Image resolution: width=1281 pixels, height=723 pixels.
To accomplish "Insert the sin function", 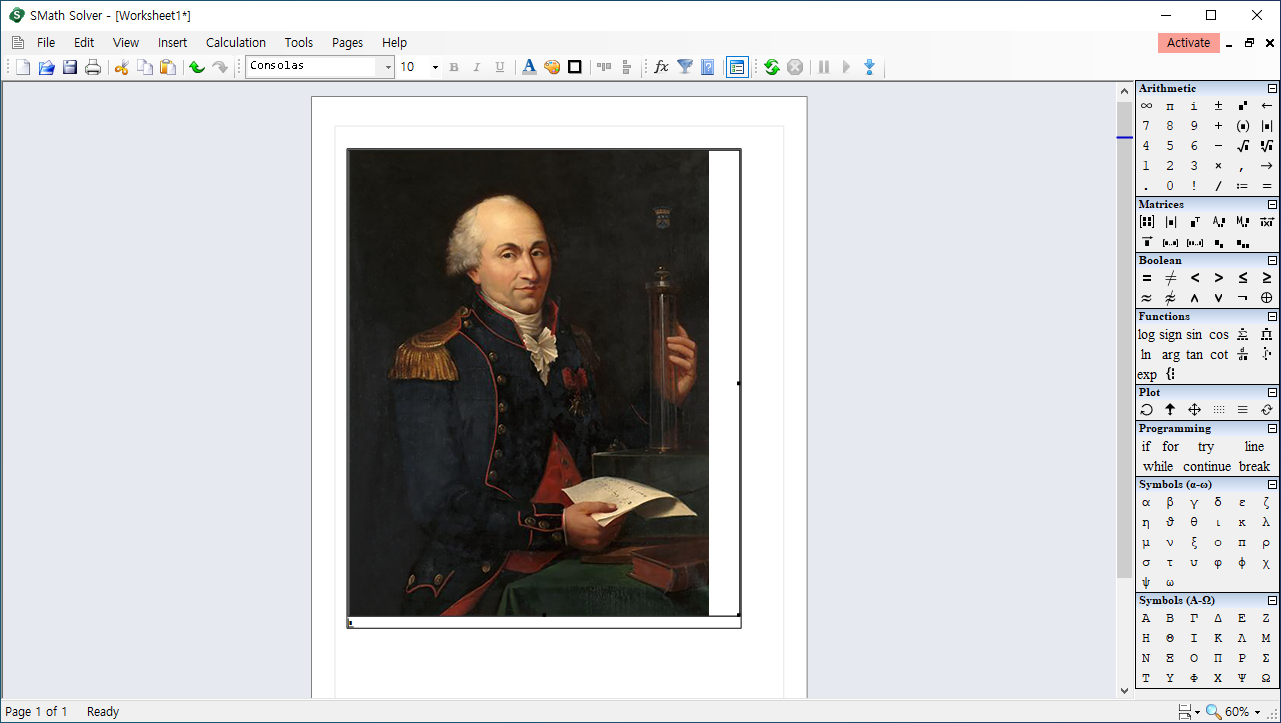I will point(1194,335).
